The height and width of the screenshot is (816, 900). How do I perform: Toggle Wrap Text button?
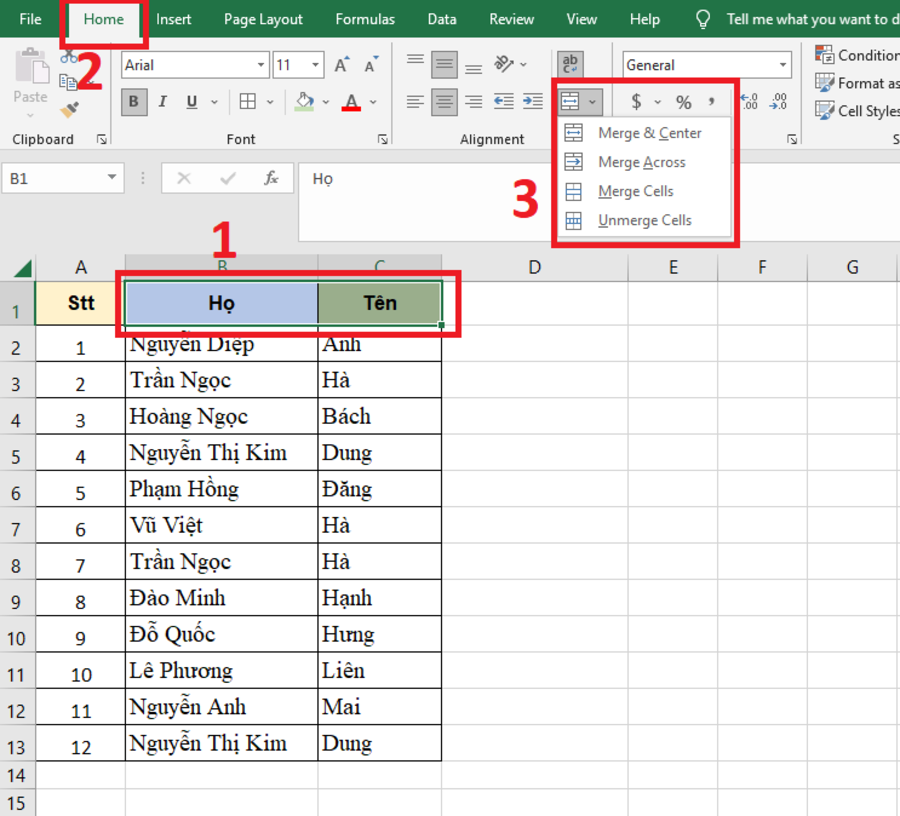tap(570, 64)
